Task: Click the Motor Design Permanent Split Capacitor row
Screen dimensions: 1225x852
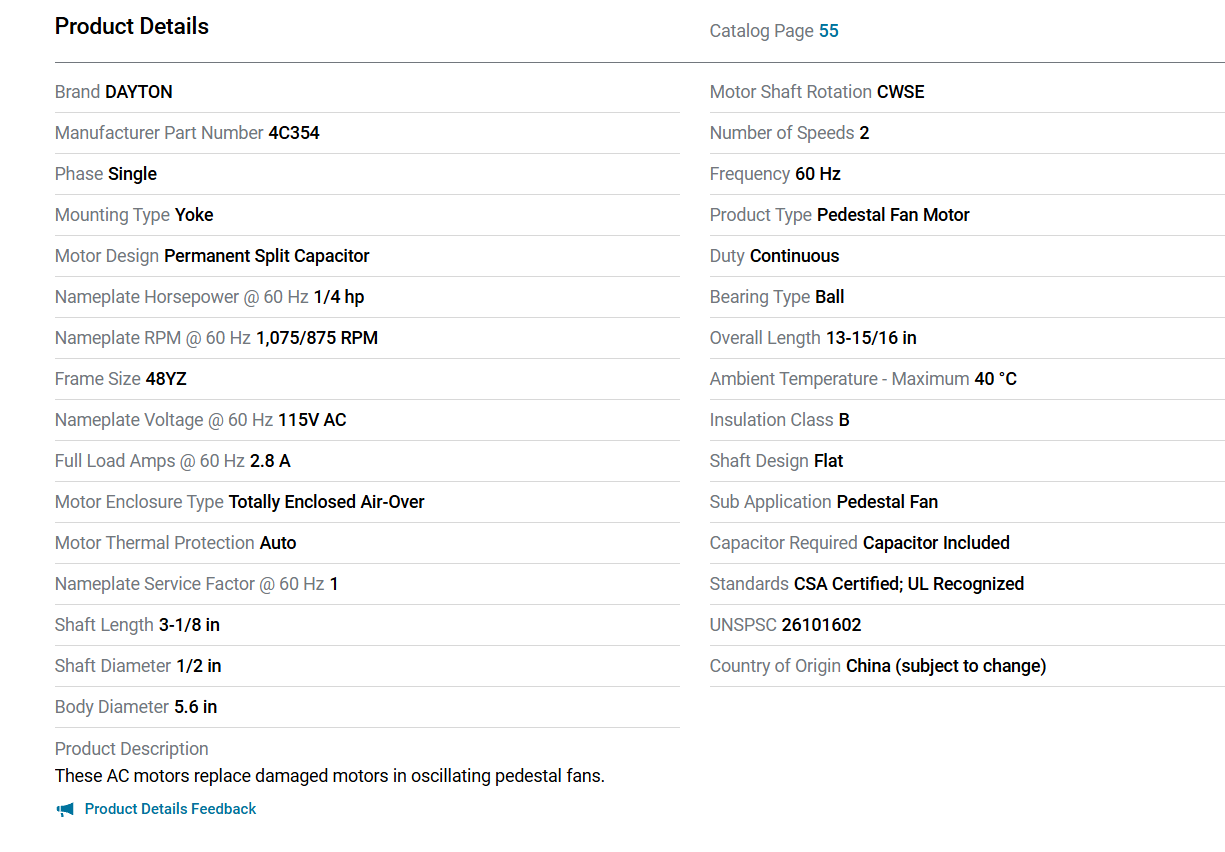Action: 367,256
